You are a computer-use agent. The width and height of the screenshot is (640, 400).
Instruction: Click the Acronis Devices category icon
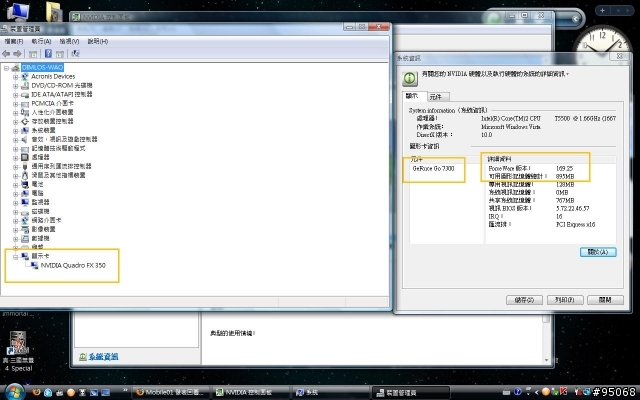click(24, 77)
